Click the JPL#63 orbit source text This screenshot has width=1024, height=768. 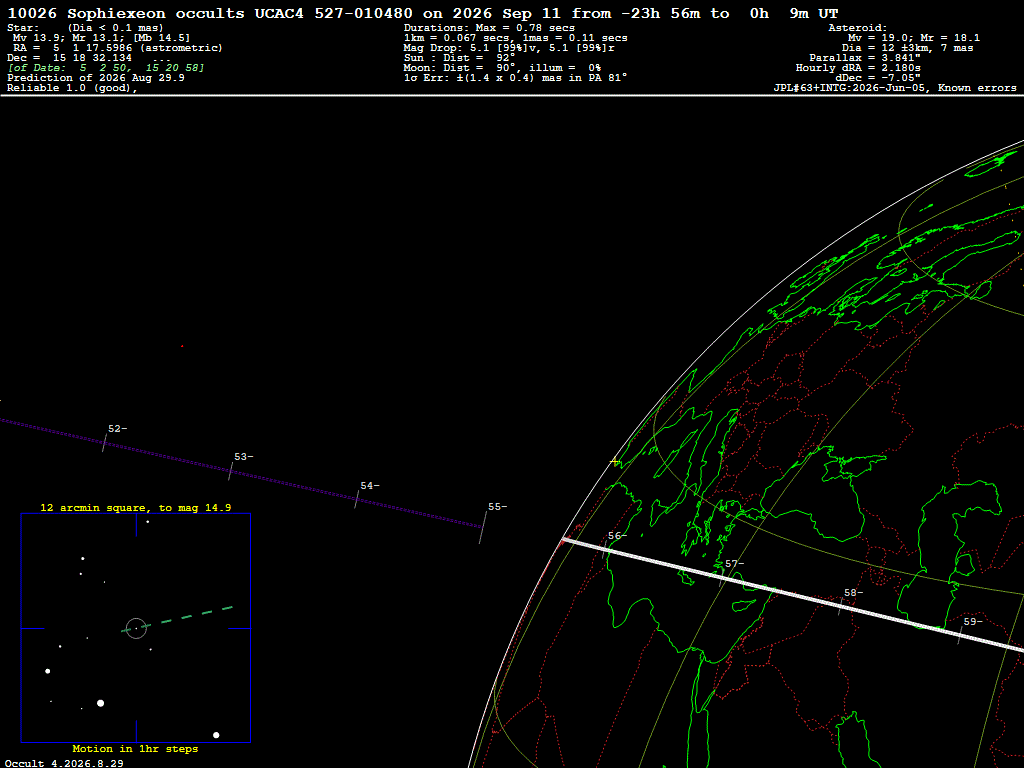(x=895, y=88)
